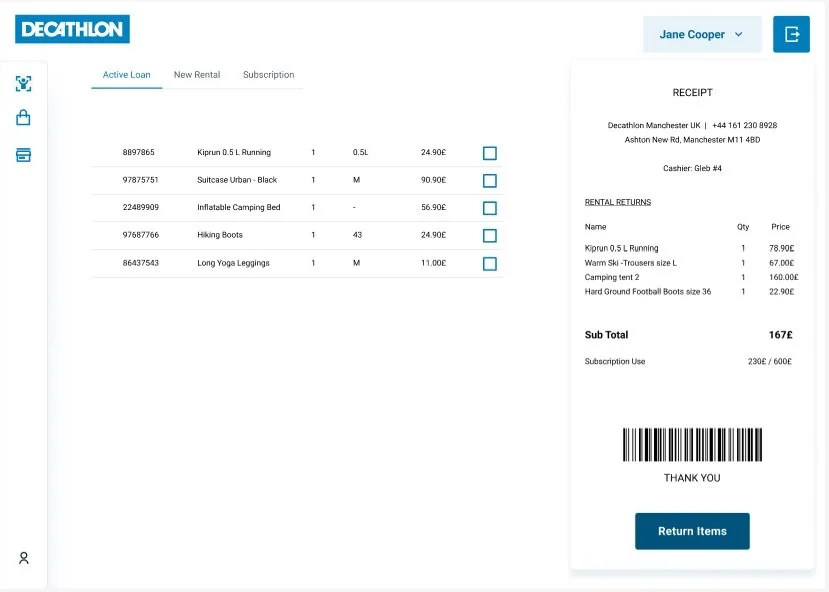Click the 11.00£ price
The height and width of the screenshot is (592, 829).
tap(434, 263)
